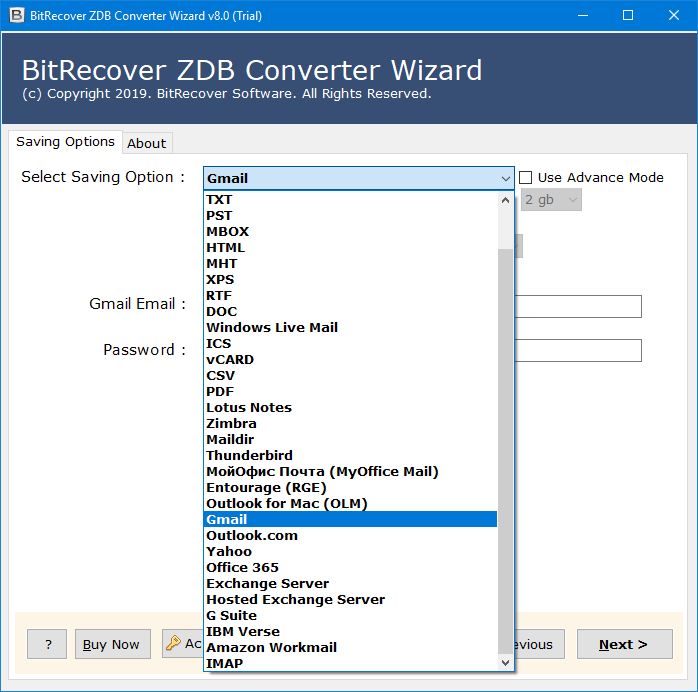This screenshot has height=692, width=698.
Task: Choose Windows Live Mail option
Action: pos(350,328)
